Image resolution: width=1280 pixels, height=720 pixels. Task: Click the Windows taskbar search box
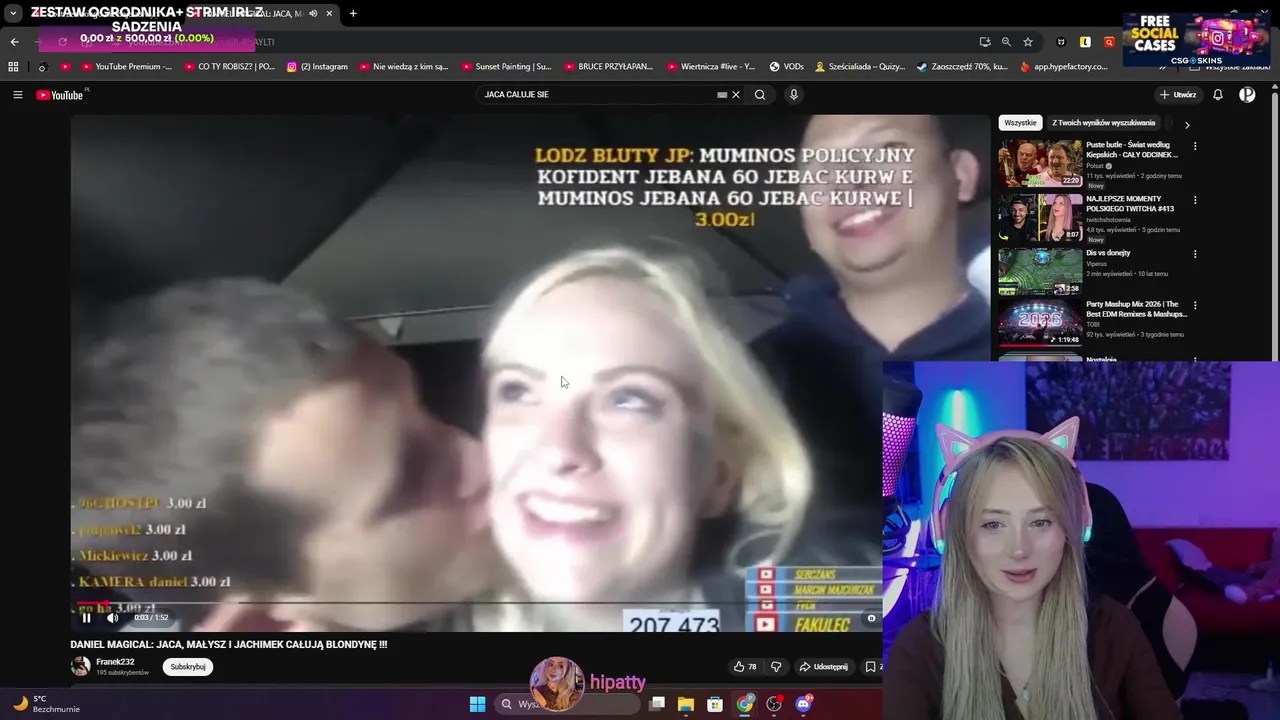[x=568, y=704]
